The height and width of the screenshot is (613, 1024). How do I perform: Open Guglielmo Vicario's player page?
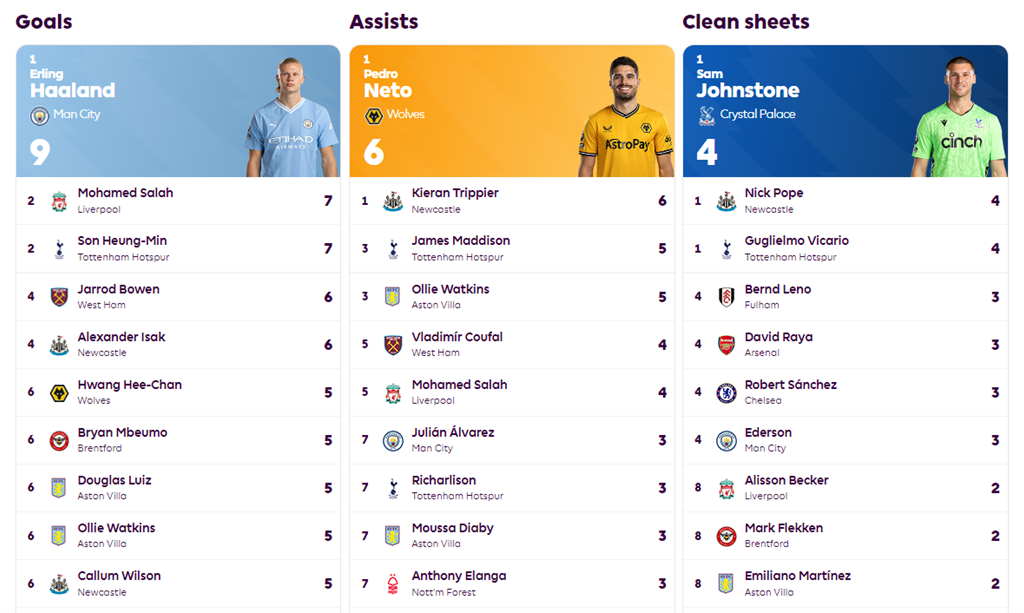click(796, 241)
